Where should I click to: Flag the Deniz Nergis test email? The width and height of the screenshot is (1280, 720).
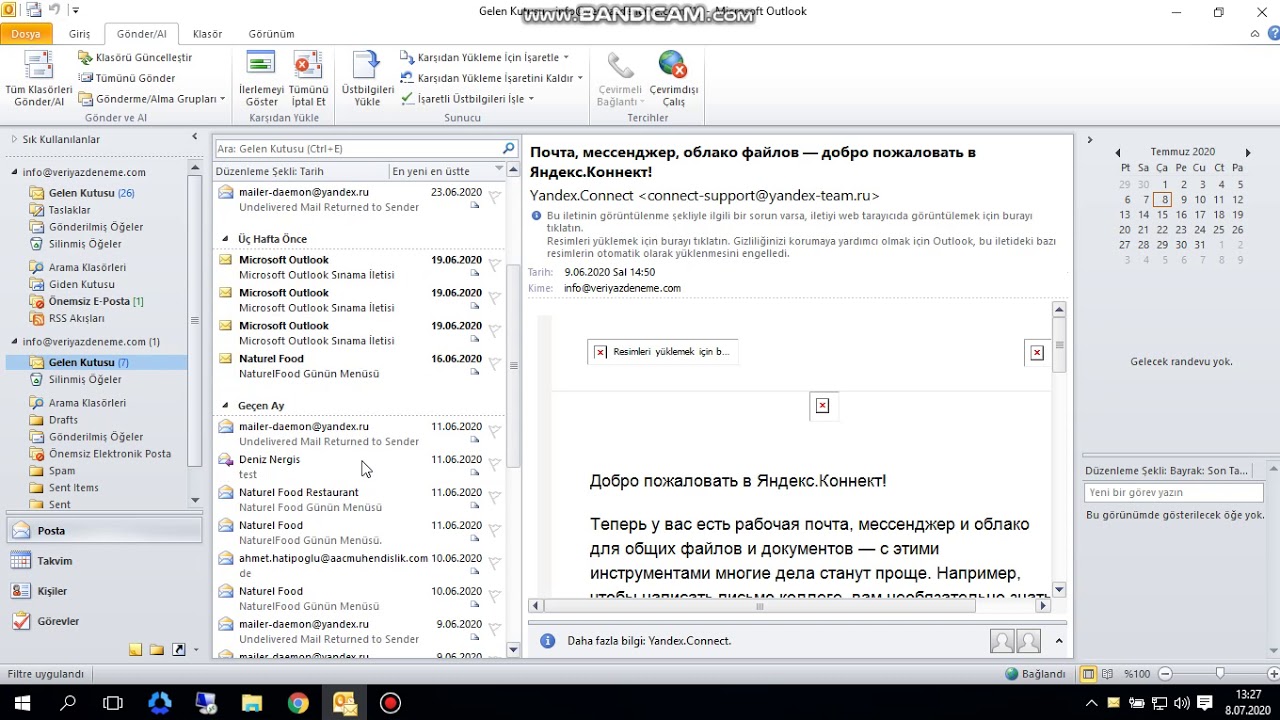(494, 465)
